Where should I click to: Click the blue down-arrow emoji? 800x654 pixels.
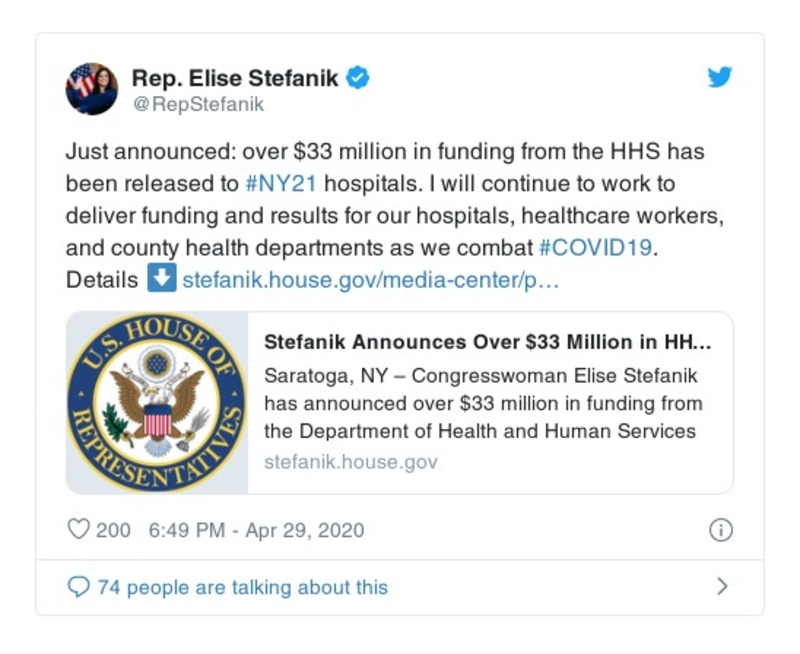(x=160, y=278)
